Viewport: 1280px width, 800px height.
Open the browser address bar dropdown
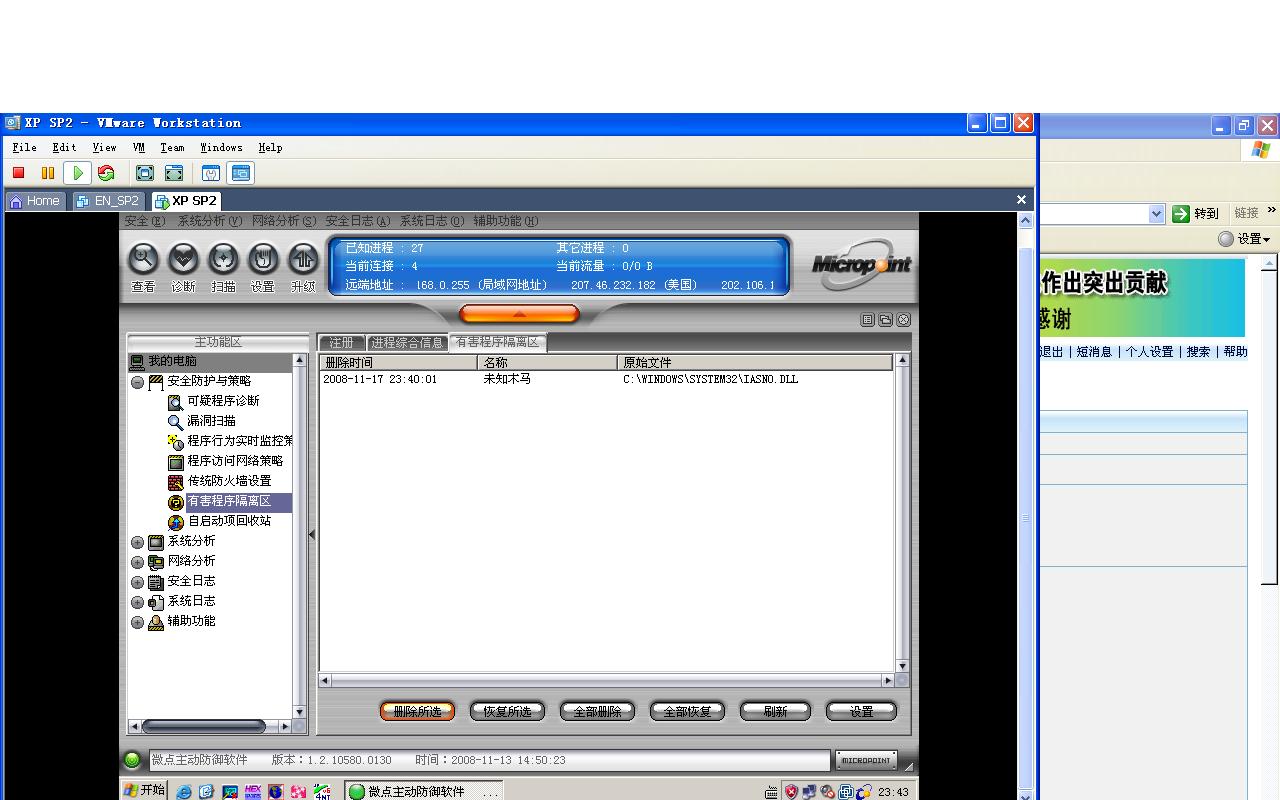(x=1156, y=213)
